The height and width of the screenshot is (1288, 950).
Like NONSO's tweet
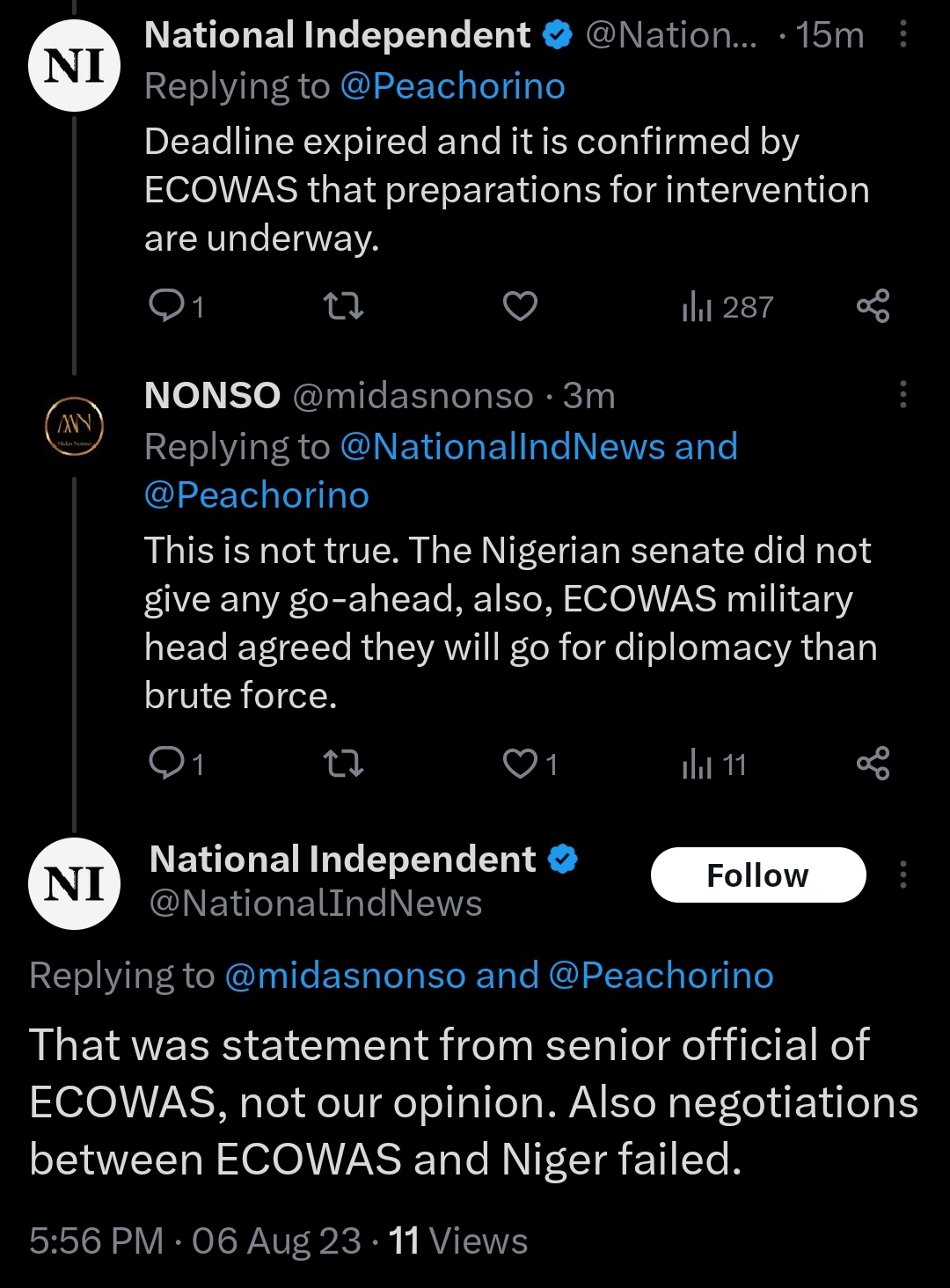pos(520,764)
